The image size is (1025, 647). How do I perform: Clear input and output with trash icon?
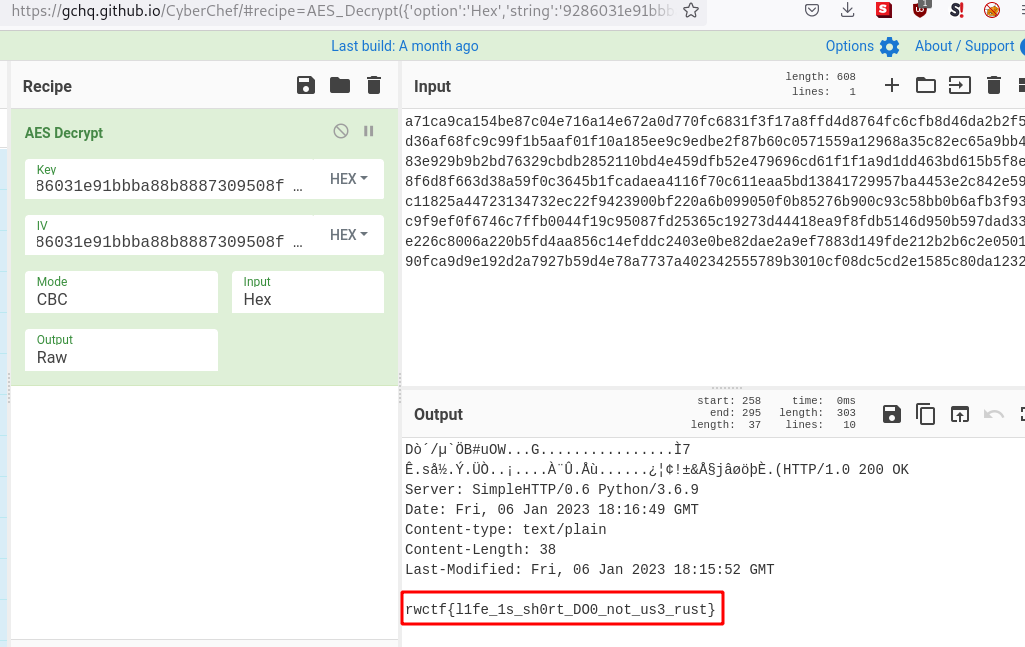[x=993, y=85]
